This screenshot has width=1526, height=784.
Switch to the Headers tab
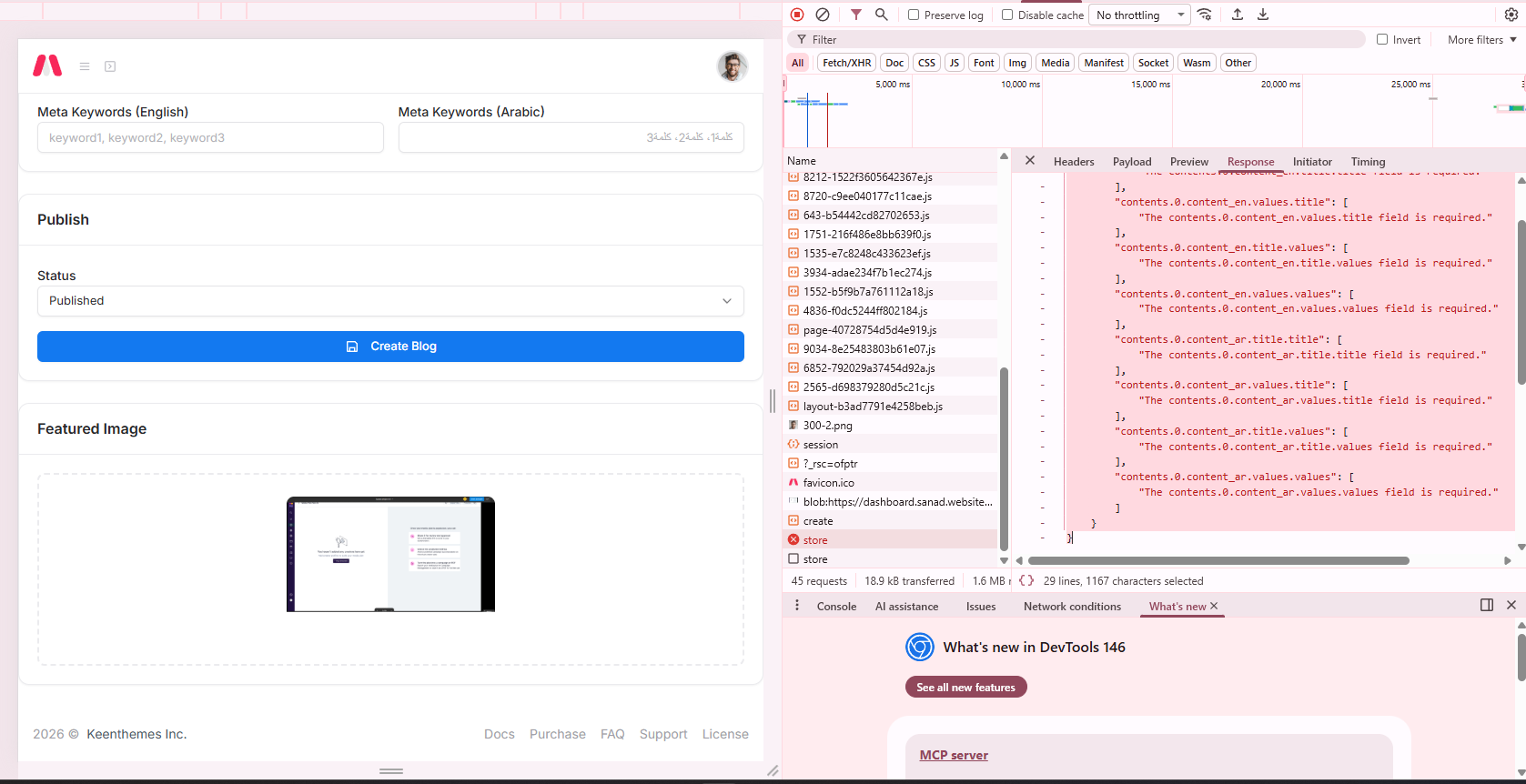[1074, 161]
